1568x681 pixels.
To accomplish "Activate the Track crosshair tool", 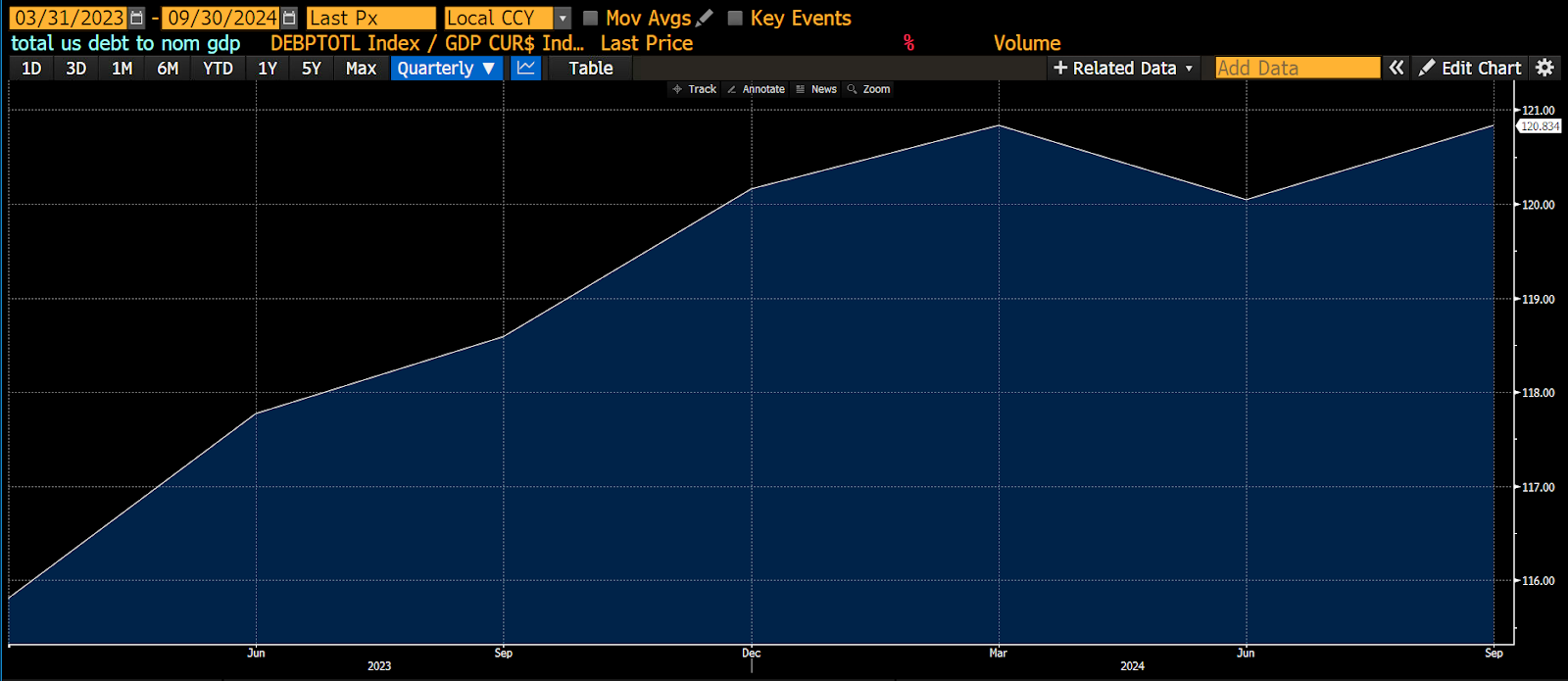I will pos(694,89).
